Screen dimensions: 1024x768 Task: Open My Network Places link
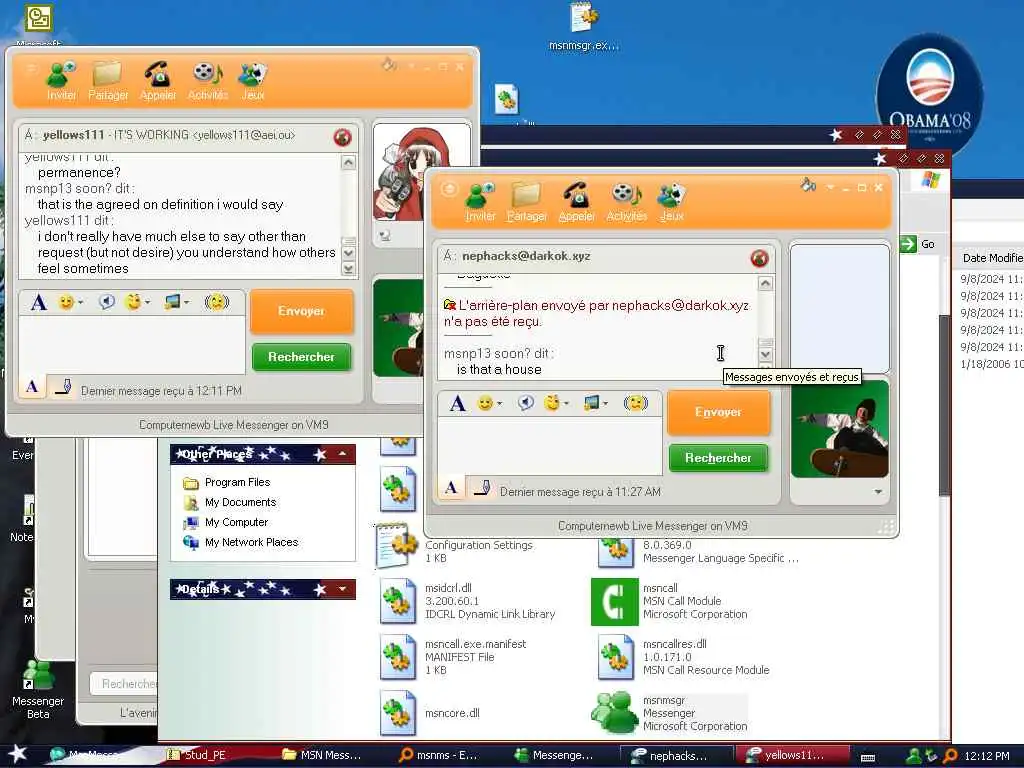[251, 543]
